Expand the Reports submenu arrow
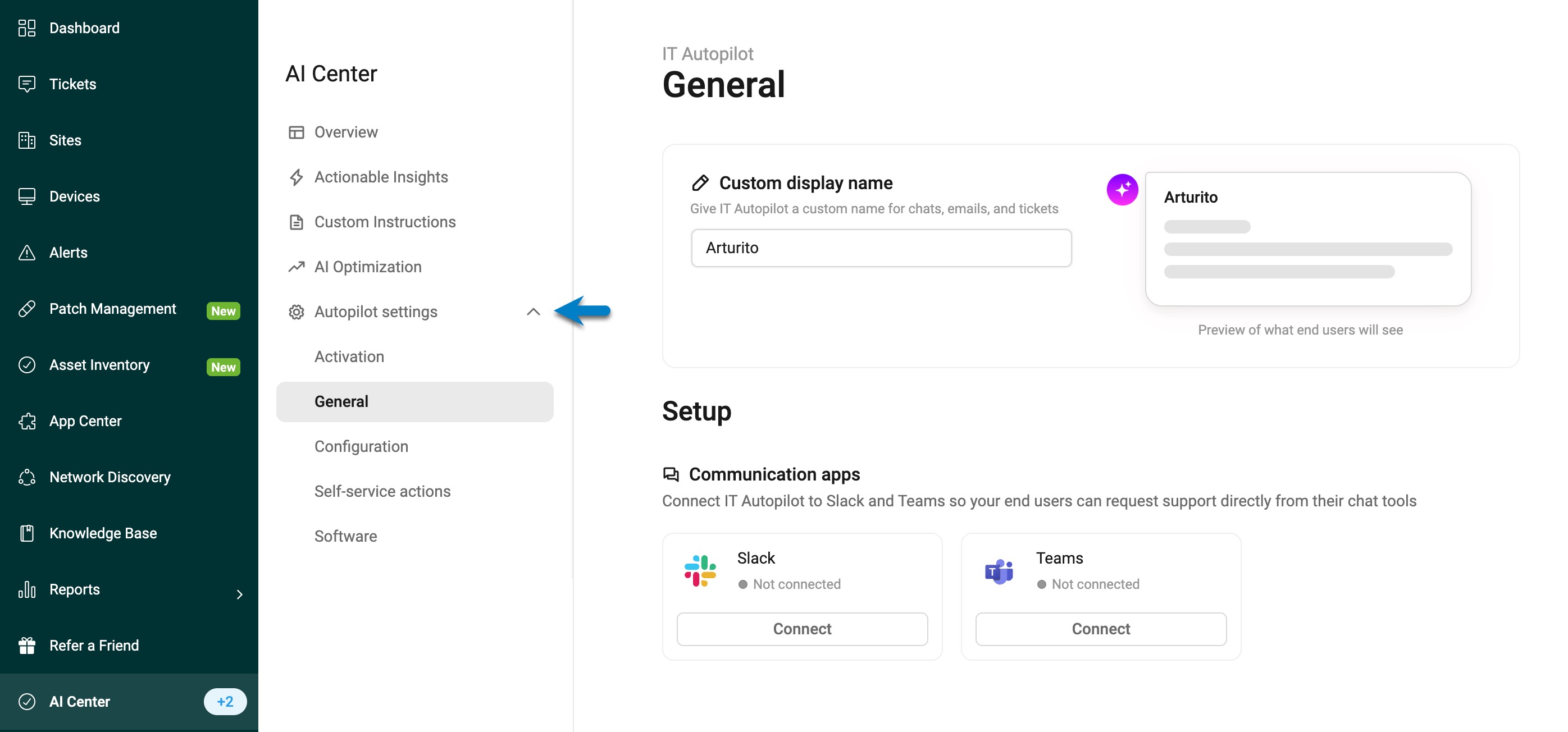Image resolution: width=1568 pixels, height=732 pixels. pyautogui.click(x=239, y=594)
